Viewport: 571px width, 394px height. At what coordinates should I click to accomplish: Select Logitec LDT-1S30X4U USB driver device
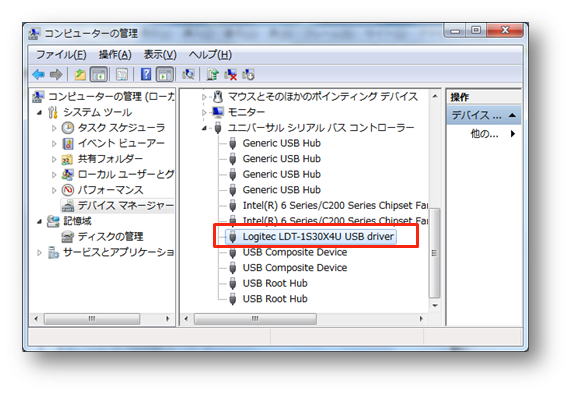311,237
